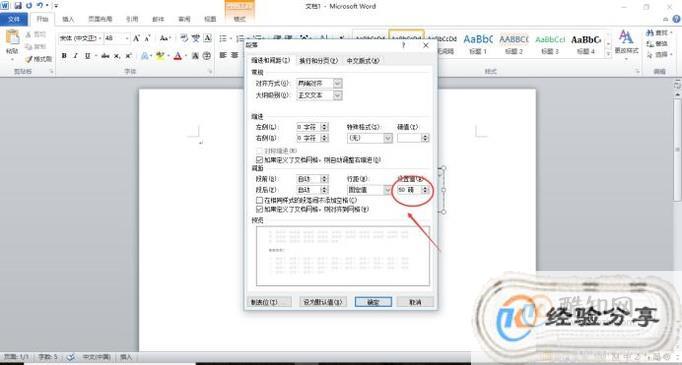Click the OK button in Paragraph dialog
Screen dimensions: 682x365
(373, 302)
